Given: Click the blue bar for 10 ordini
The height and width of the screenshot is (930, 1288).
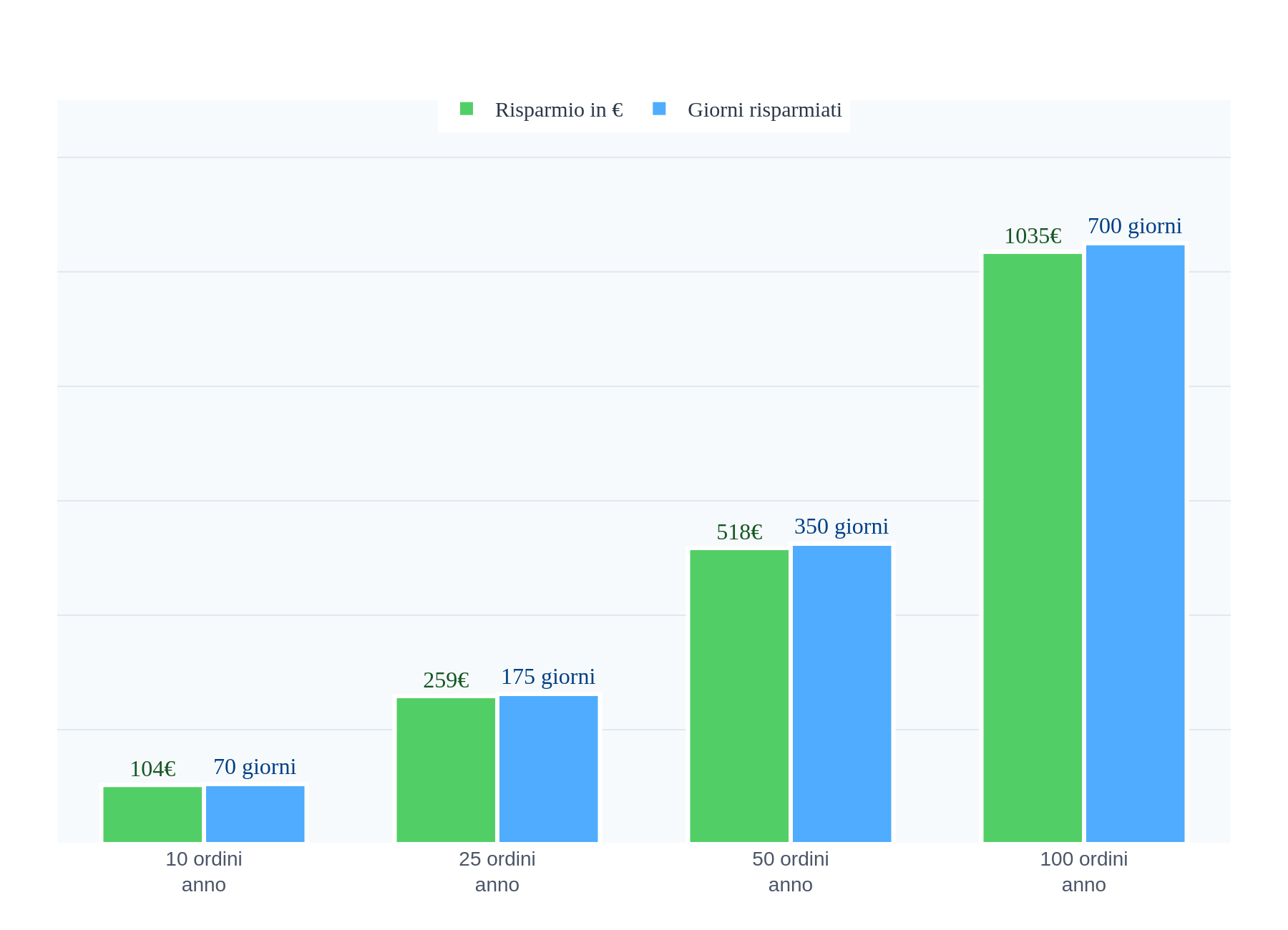Looking at the screenshot, I should 255,814.
